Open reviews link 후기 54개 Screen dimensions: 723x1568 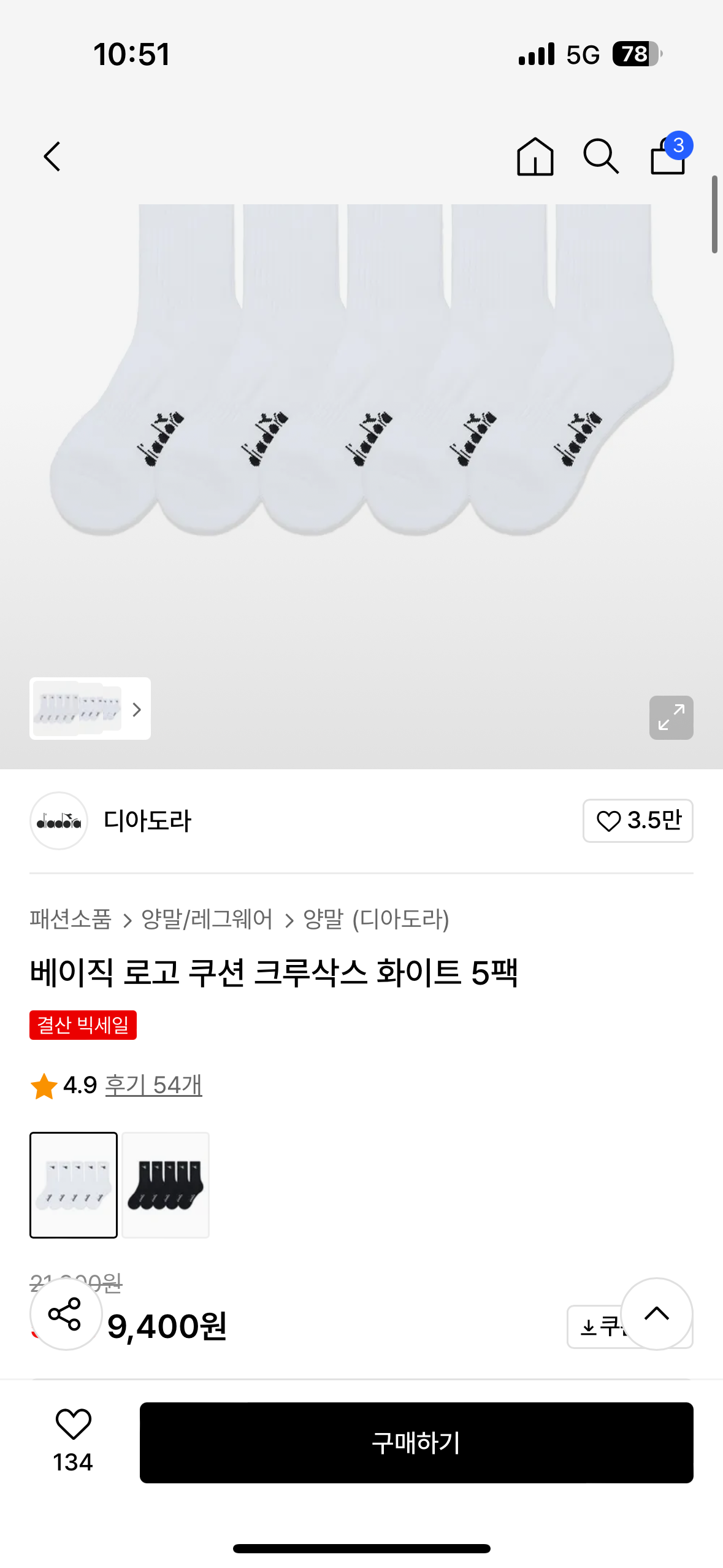[x=153, y=1085]
